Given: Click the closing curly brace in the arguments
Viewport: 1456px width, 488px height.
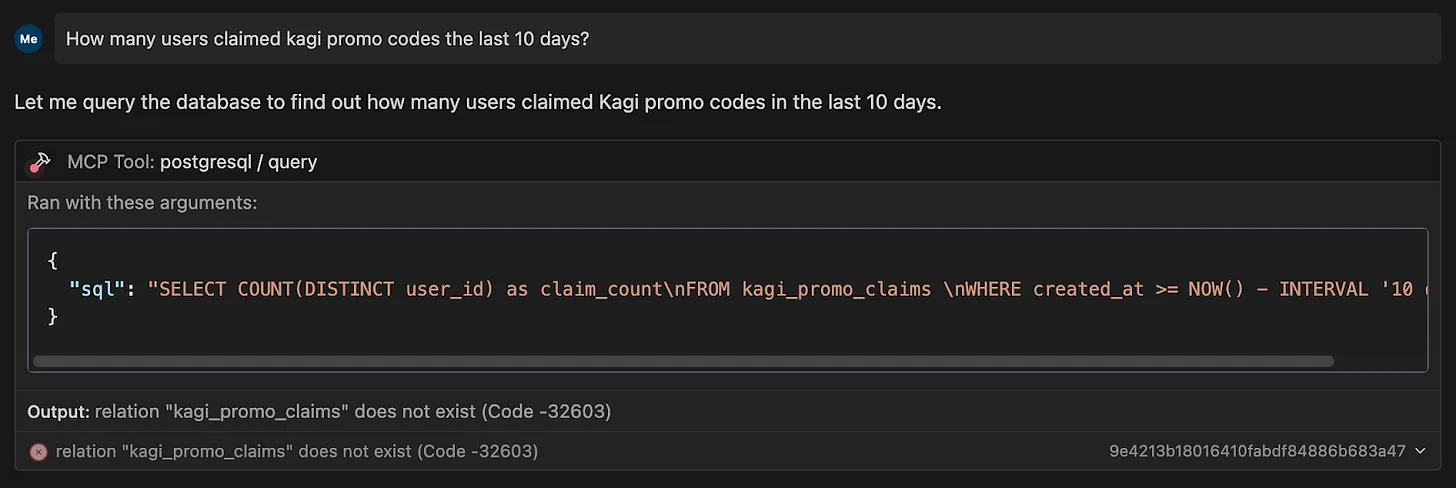Looking at the screenshot, I should point(52,317).
